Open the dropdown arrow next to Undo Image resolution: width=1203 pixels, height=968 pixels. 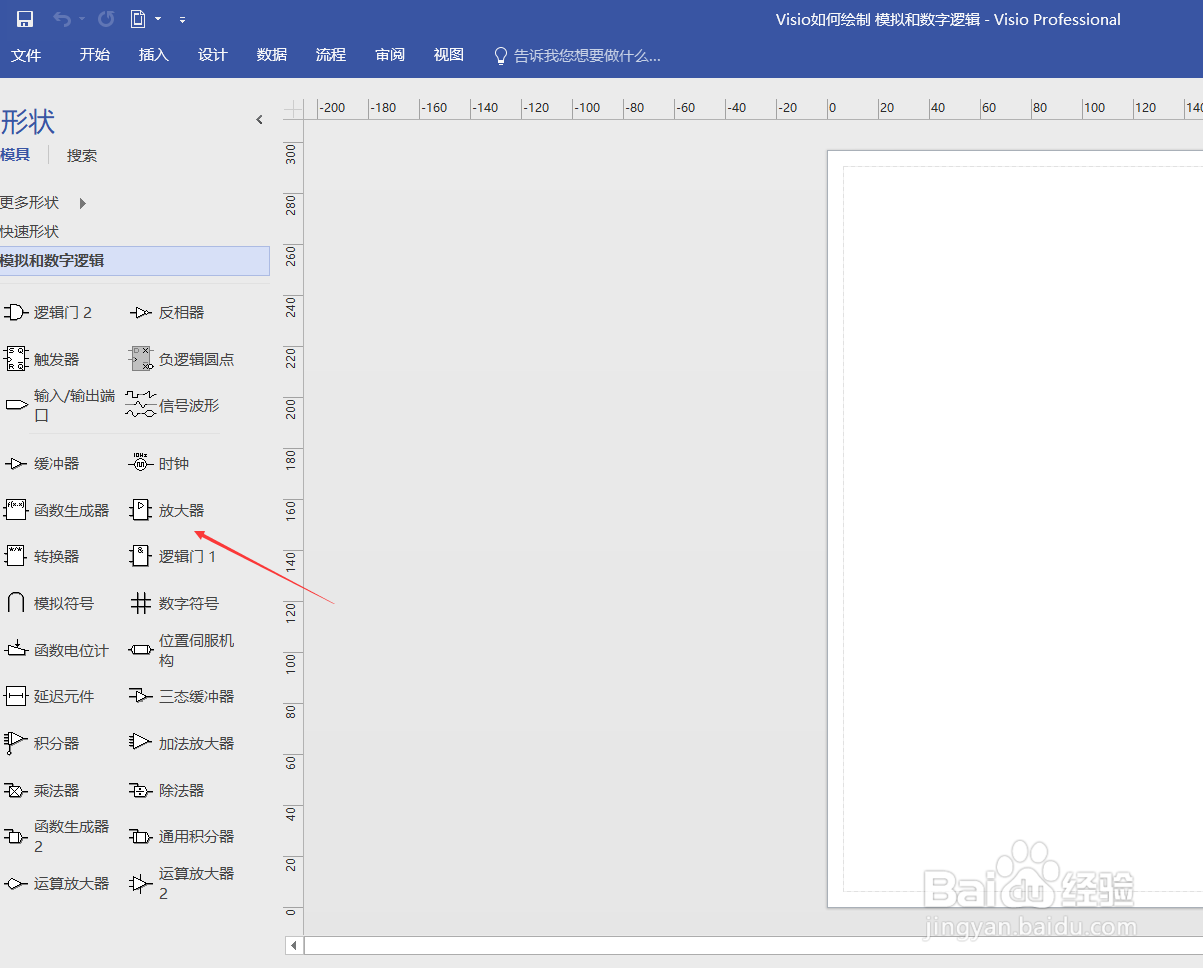pos(80,20)
